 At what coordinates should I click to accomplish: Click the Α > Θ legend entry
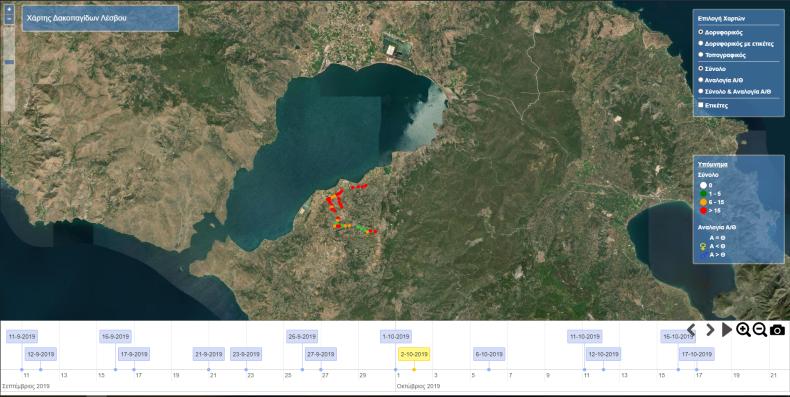[717, 255]
